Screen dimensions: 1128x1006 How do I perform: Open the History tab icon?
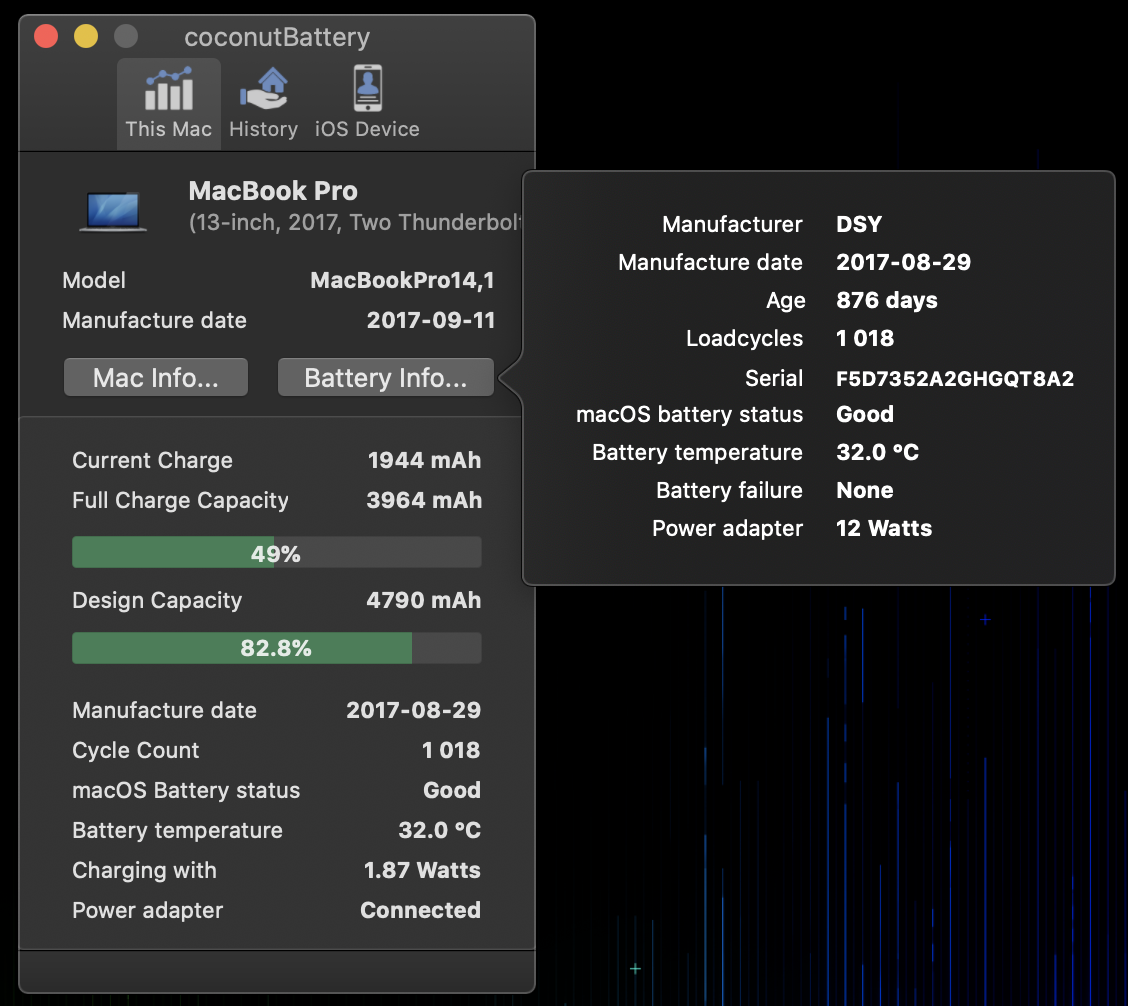(x=264, y=89)
